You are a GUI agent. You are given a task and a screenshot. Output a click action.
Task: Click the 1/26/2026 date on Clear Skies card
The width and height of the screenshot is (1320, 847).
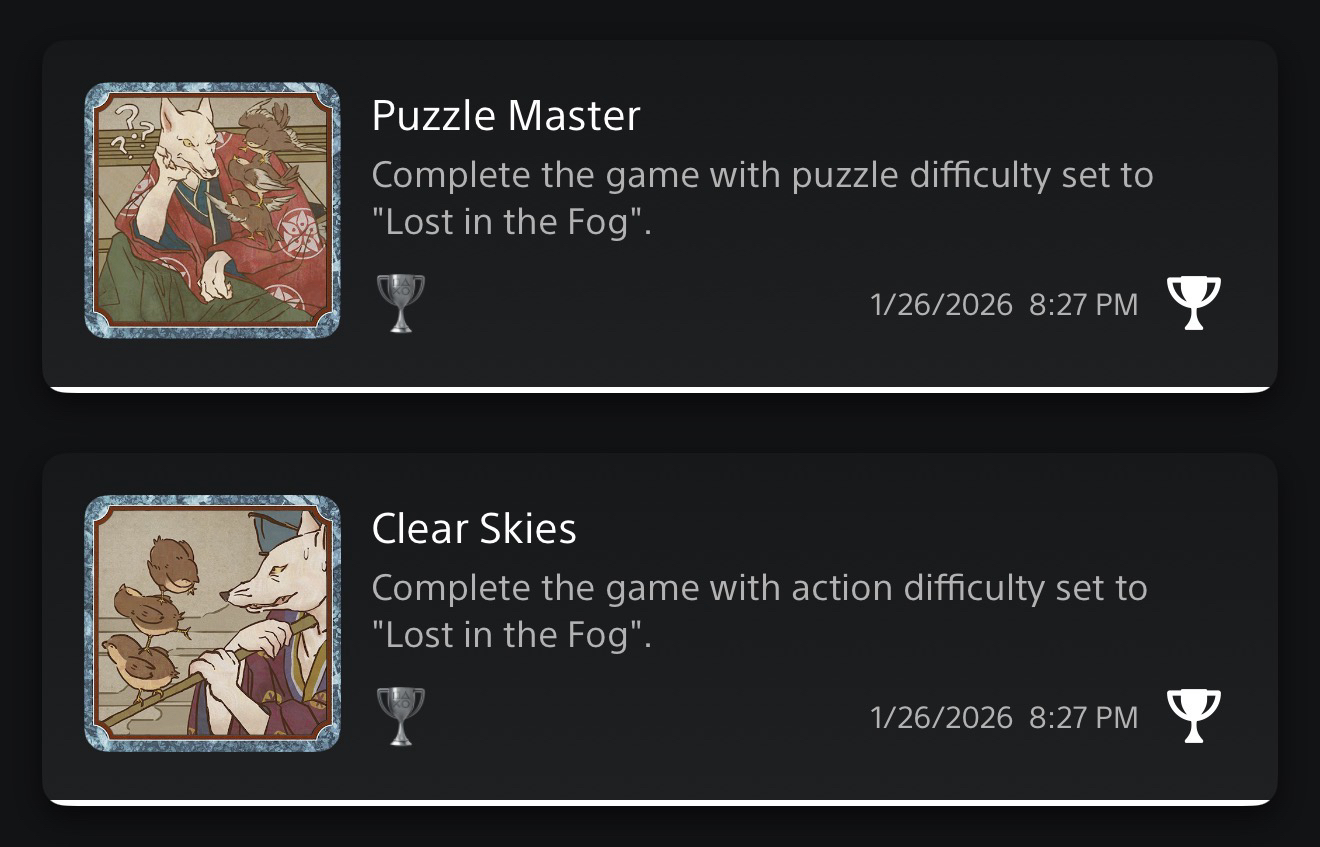coord(941,717)
